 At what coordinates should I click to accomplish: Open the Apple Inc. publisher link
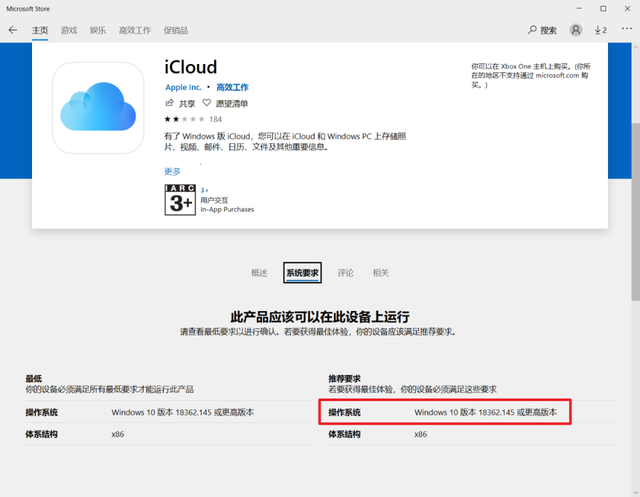tap(183, 87)
